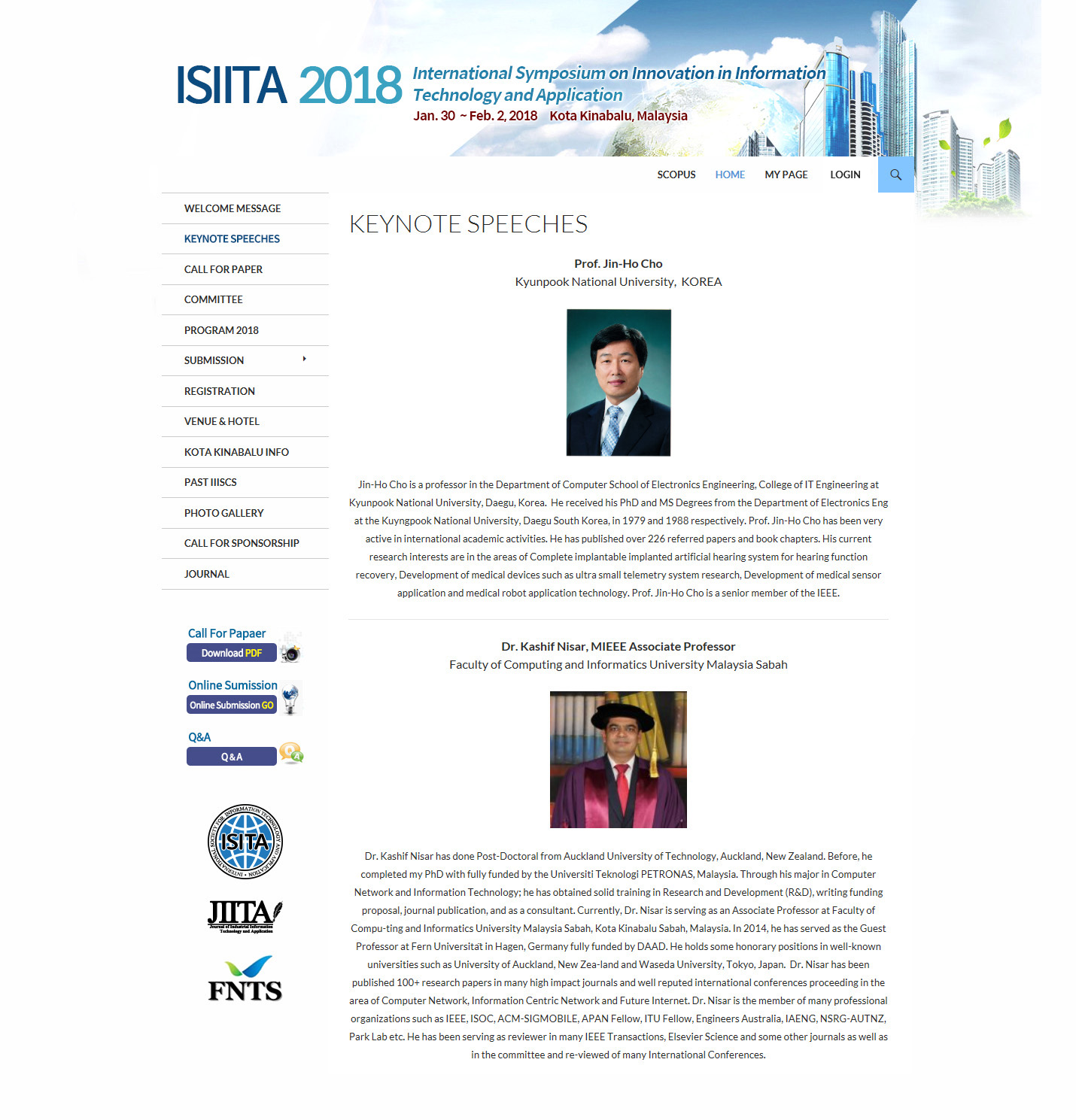The height and width of the screenshot is (1120, 1076).
Task: Open the JIITA journal logo
Action: [245, 917]
